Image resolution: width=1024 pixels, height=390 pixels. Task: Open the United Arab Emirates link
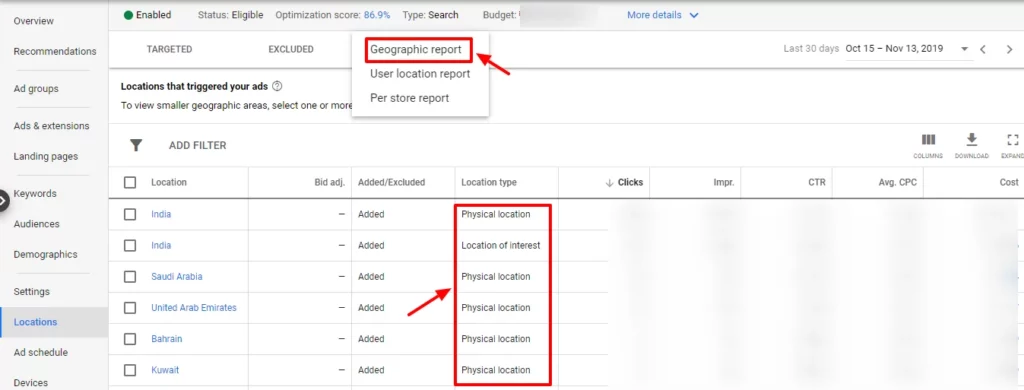(x=194, y=308)
